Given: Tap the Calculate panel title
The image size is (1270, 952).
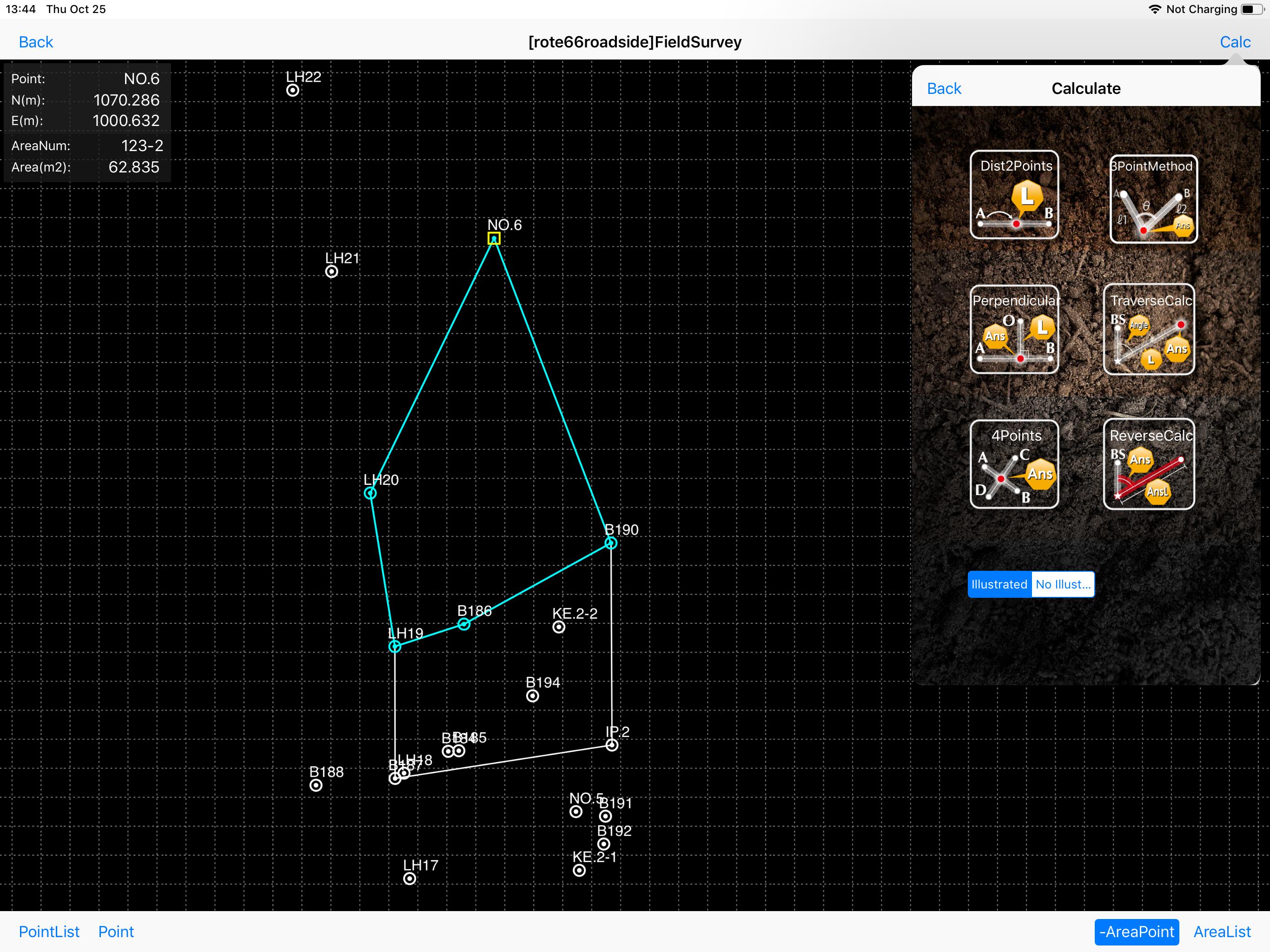Looking at the screenshot, I should 1086,88.
